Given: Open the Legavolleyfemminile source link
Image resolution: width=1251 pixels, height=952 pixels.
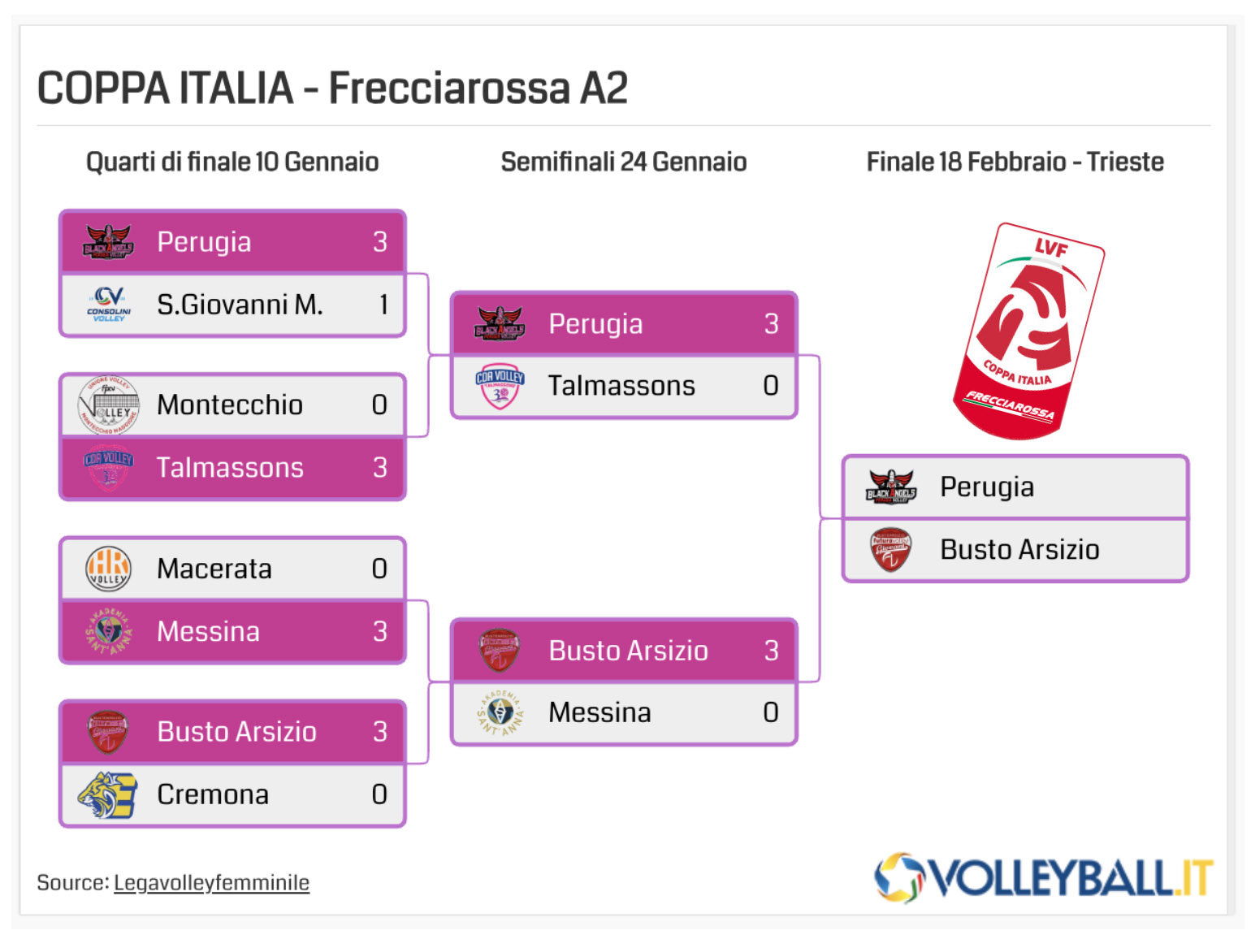Looking at the screenshot, I should 211,883.
